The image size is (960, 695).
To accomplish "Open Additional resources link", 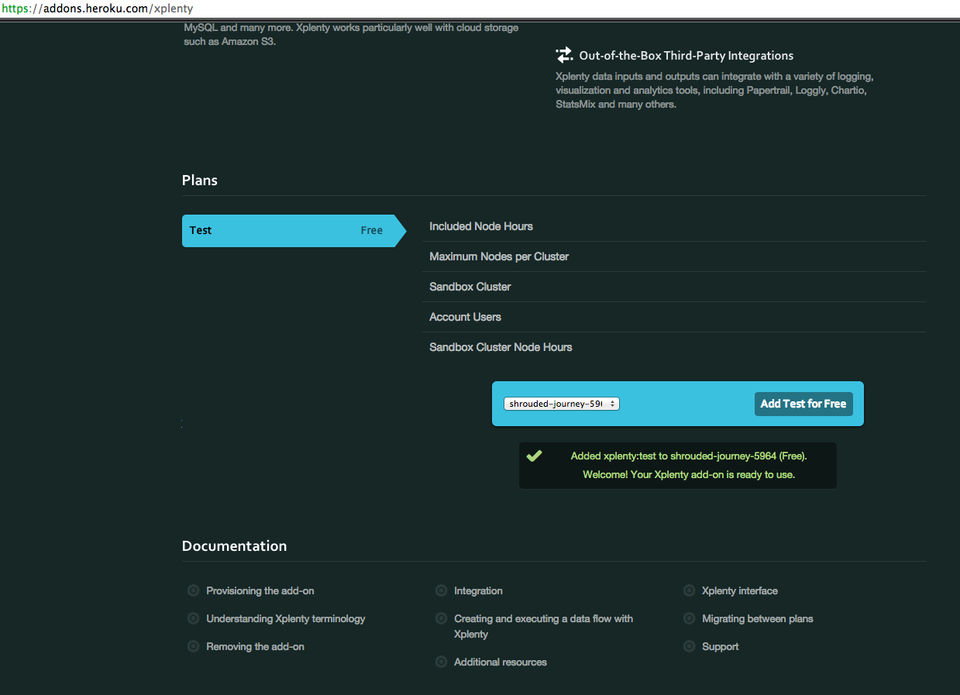I will pyautogui.click(x=500, y=662).
